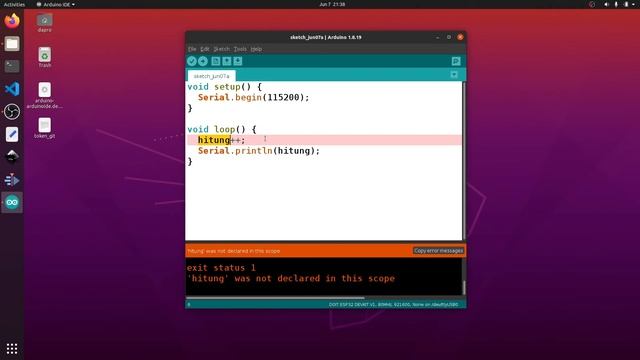Show Applications grid in dock
The width and height of the screenshot is (640, 360).
pyautogui.click(x=12, y=349)
